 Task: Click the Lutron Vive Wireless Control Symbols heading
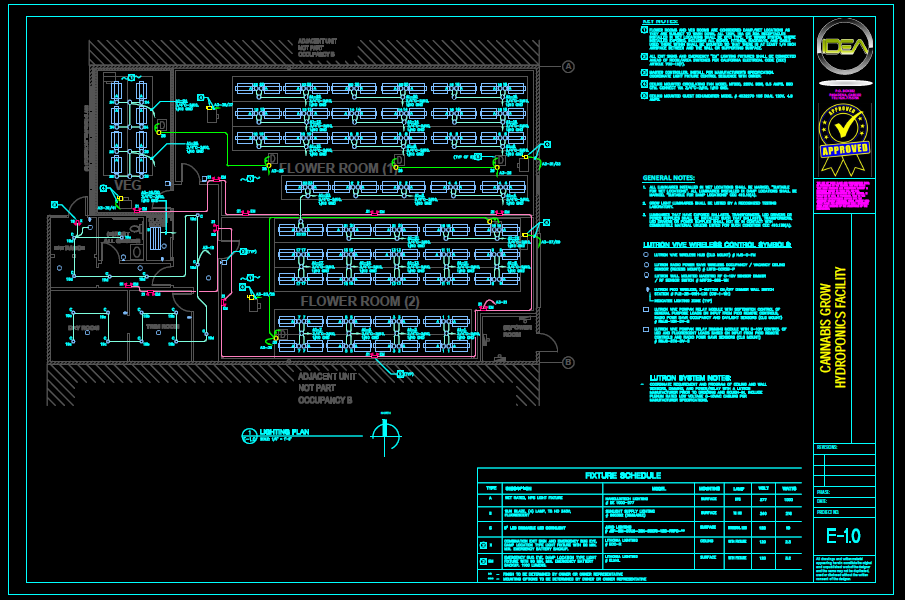(x=716, y=244)
